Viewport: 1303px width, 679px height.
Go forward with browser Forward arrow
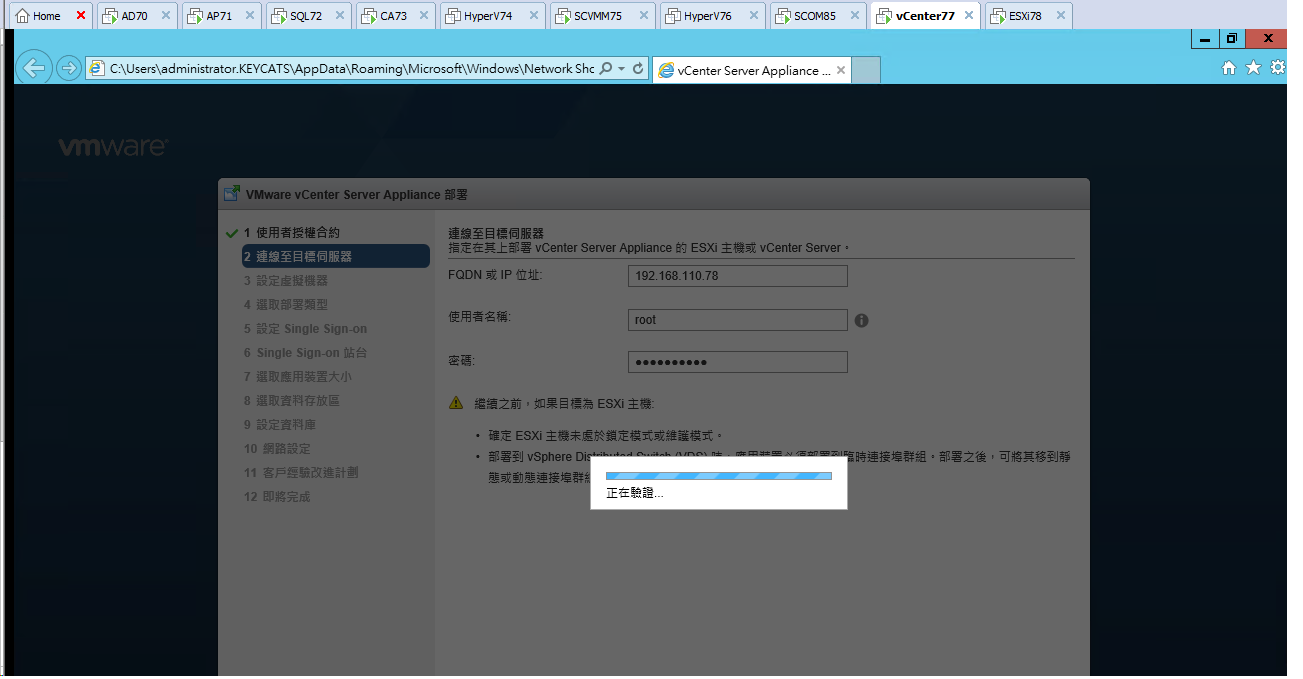coord(68,68)
